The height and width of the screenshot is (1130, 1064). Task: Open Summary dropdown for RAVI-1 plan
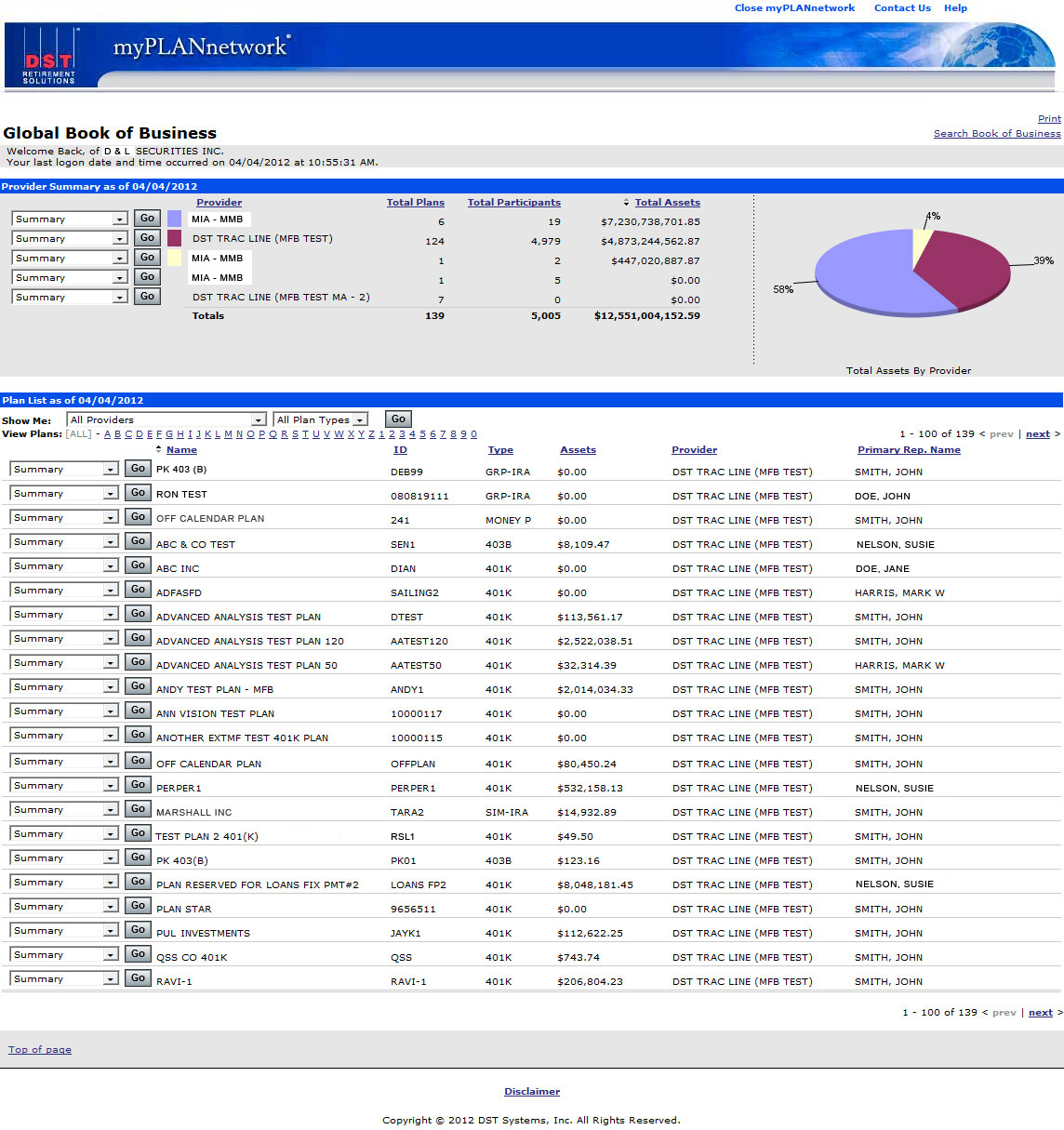point(64,979)
